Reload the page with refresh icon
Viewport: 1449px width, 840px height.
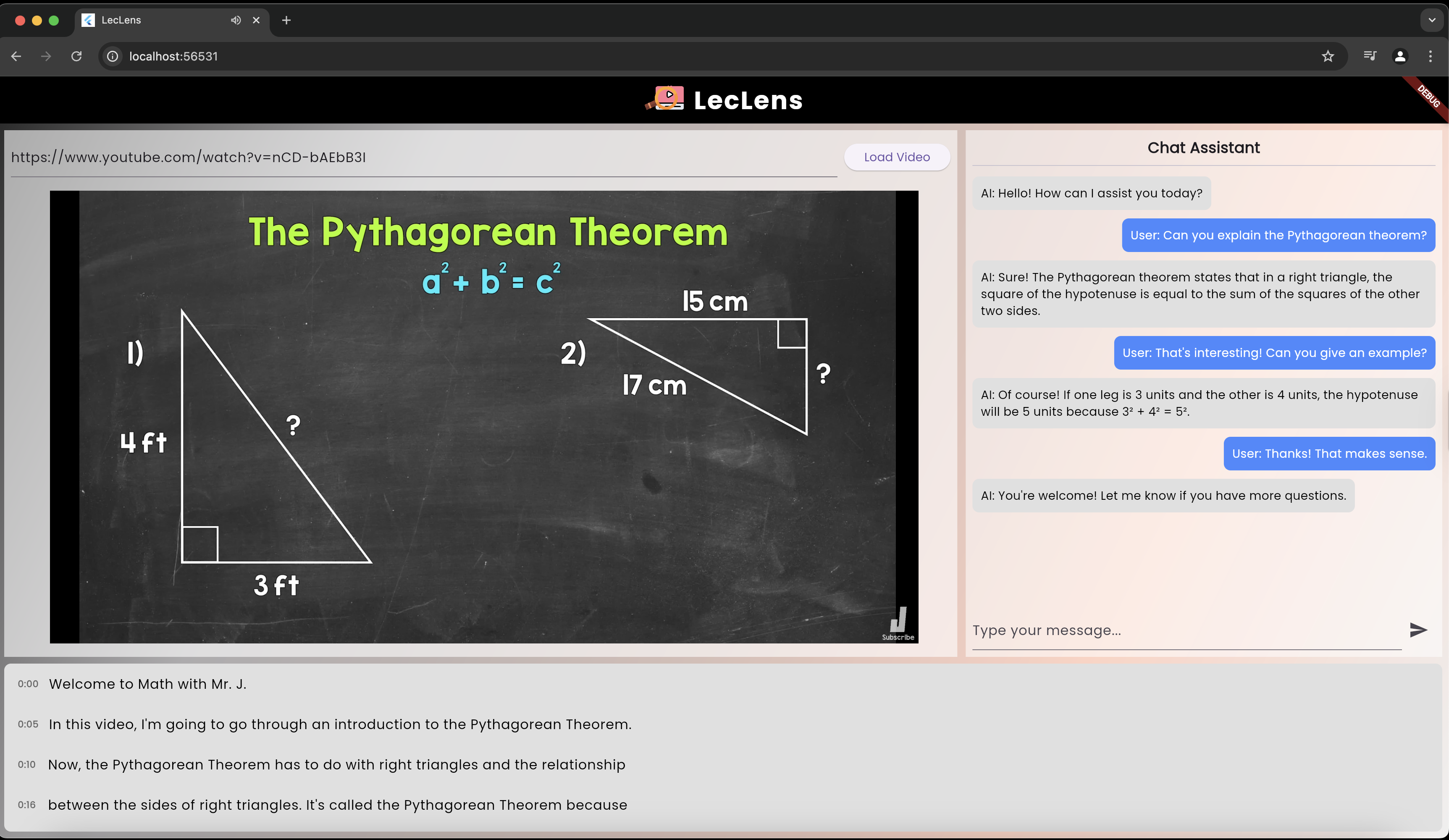click(x=76, y=56)
